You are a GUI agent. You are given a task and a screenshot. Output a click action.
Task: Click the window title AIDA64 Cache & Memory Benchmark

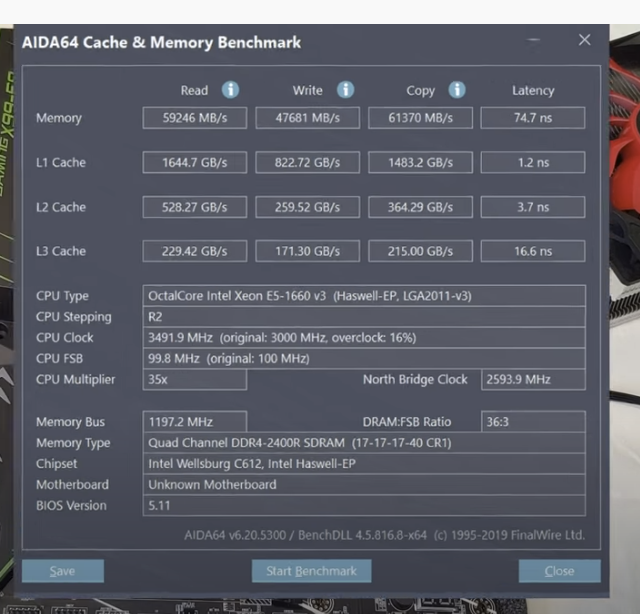[x=162, y=42]
